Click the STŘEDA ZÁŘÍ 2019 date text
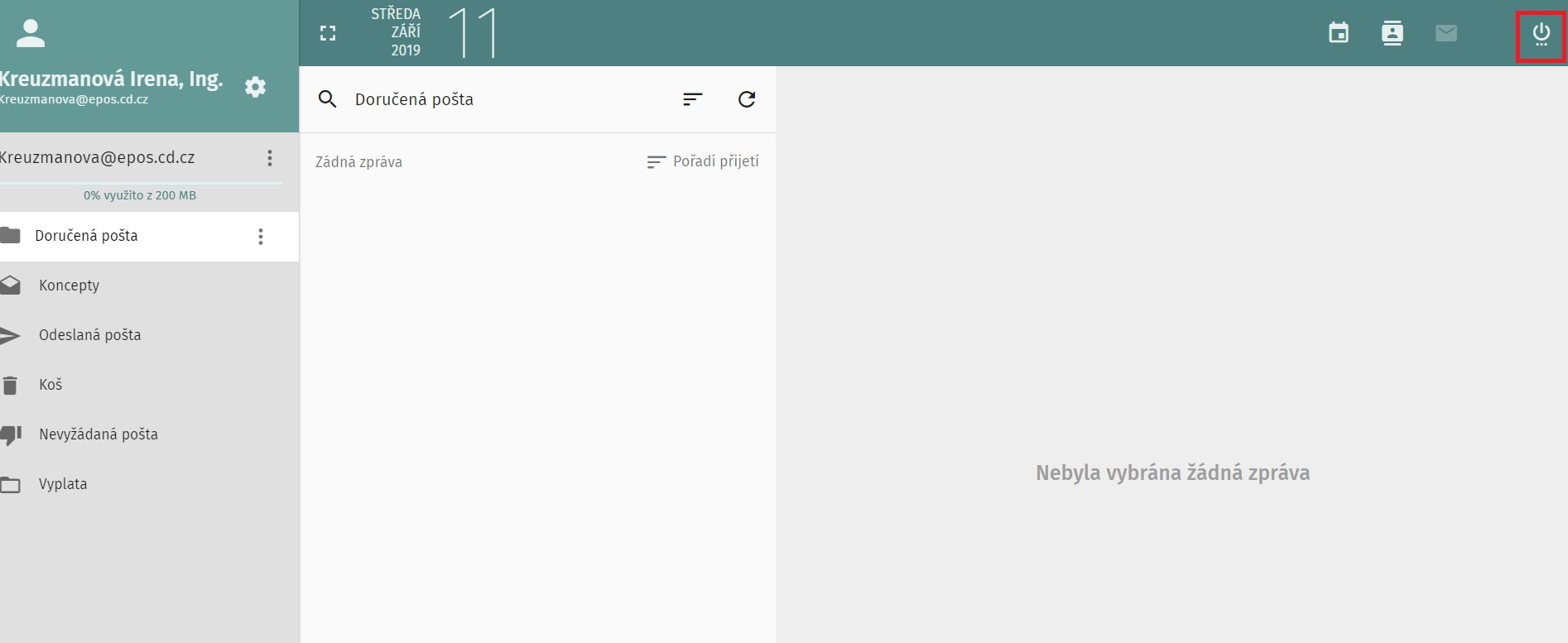1568x643 pixels. point(397,32)
